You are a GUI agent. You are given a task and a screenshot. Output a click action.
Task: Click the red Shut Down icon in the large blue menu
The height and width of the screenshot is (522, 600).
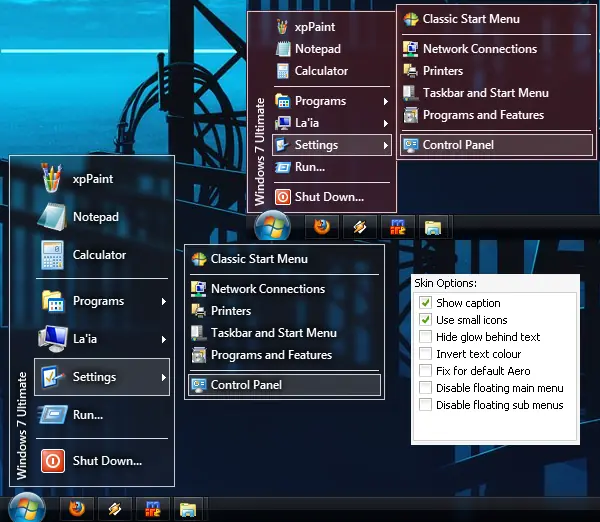click(x=53, y=461)
